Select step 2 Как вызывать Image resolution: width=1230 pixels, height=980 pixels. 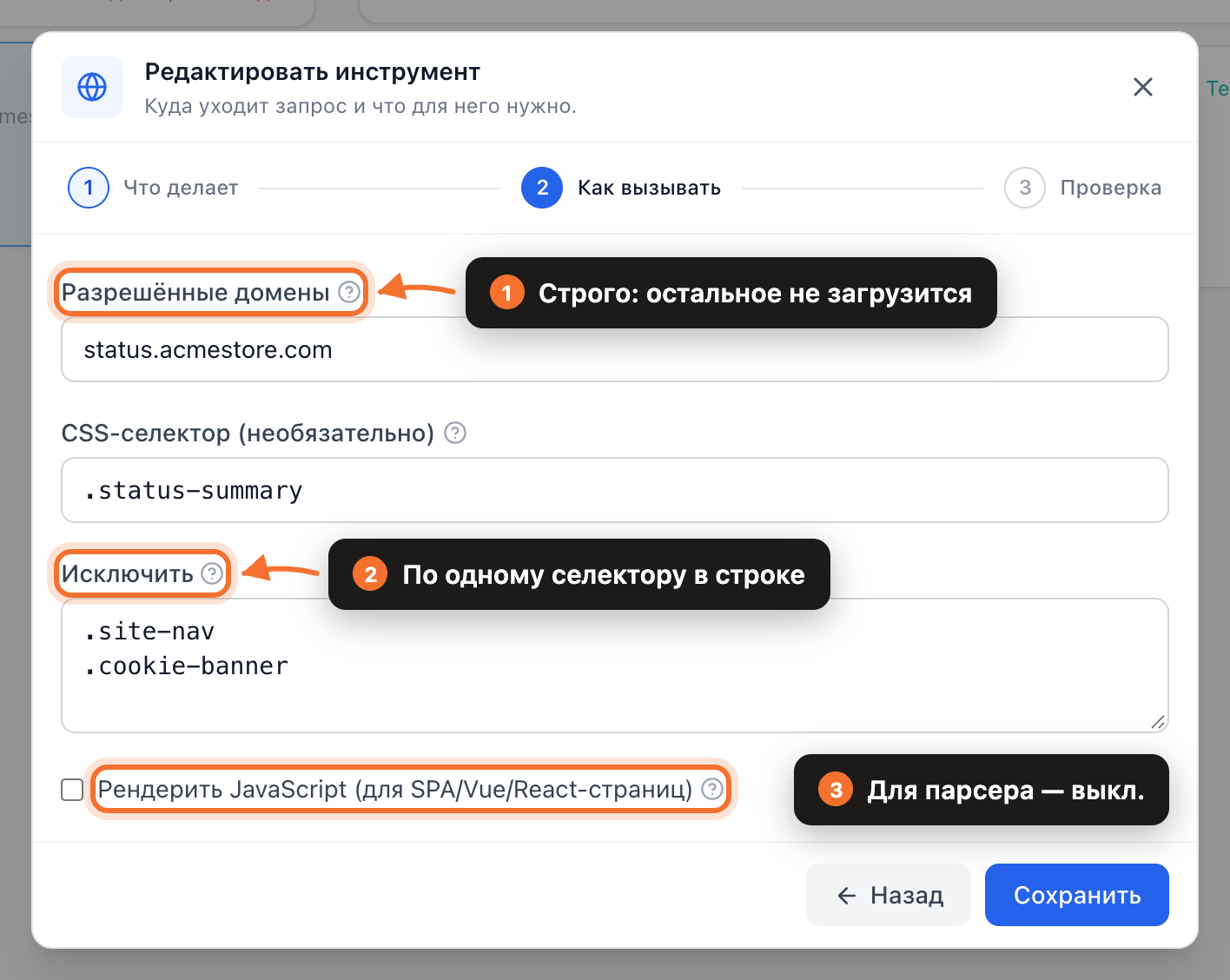tap(621, 188)
